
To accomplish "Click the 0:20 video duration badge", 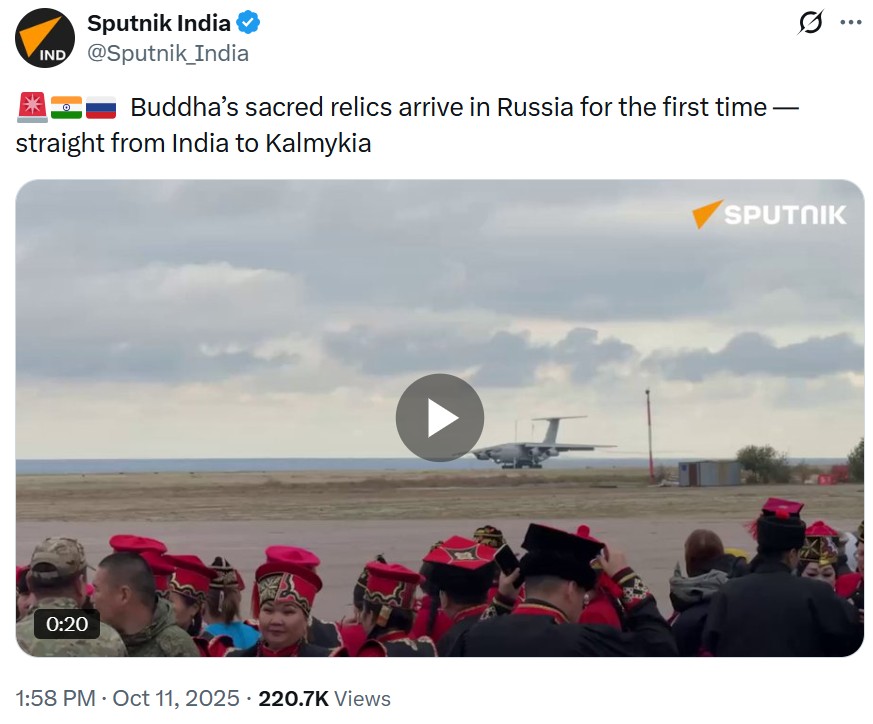I will 67,624.
